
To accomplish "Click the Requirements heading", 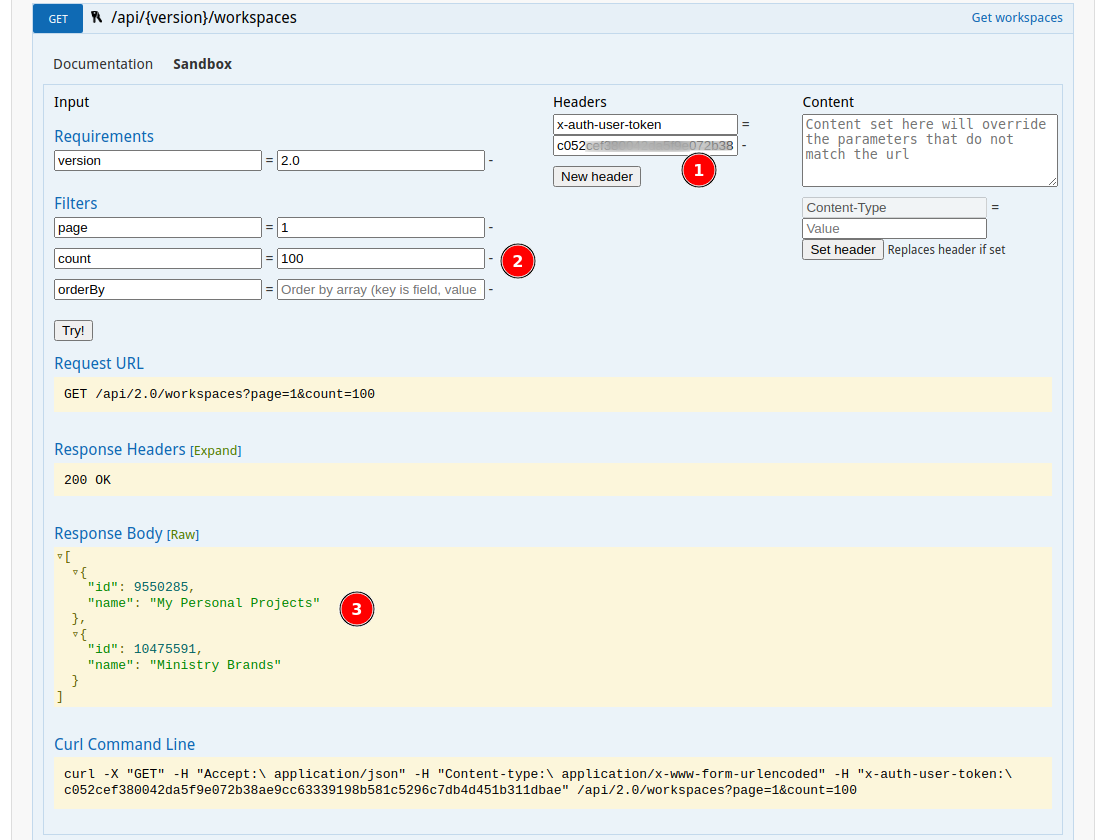I will coord(104,137).
